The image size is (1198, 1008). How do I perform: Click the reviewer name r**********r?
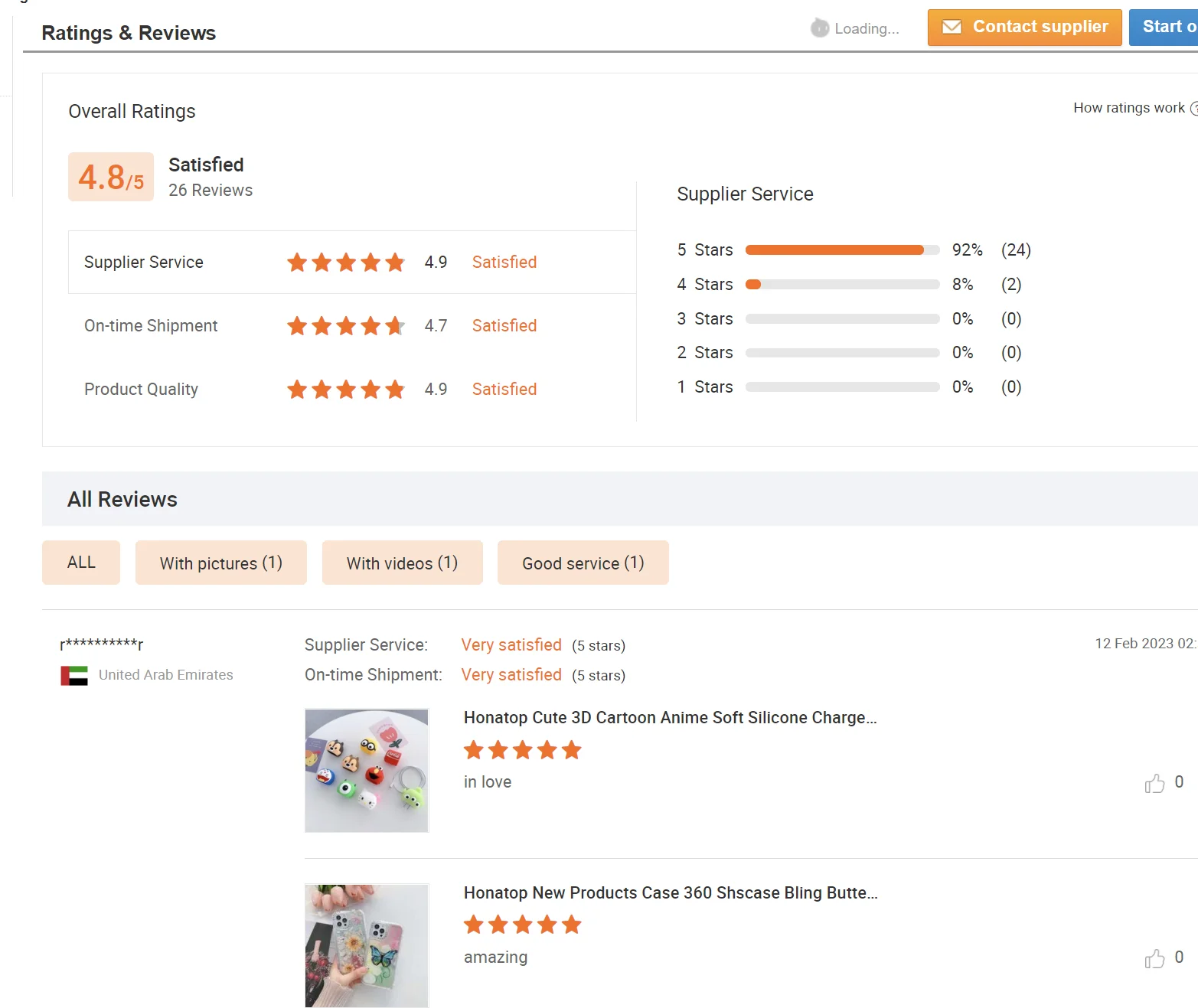pyautogui.click(x=102, y=644)
